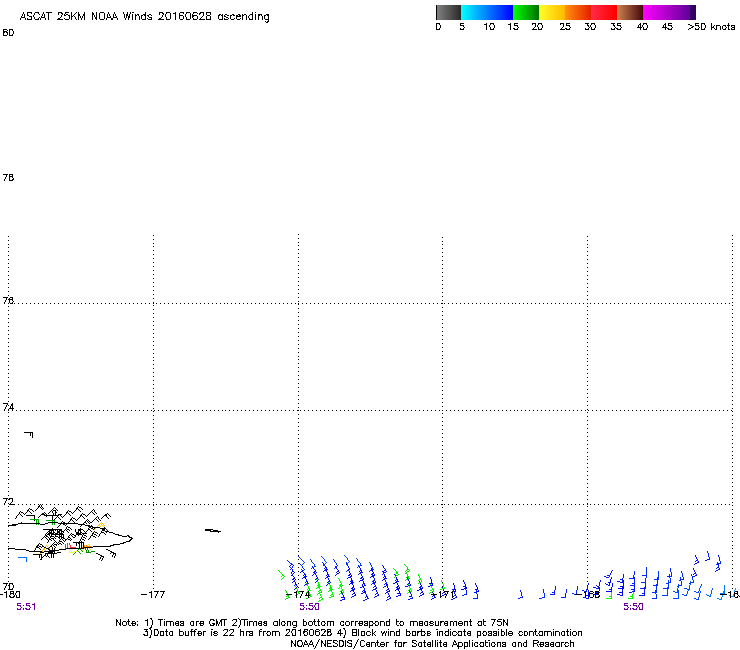Pick the red 30-35 knots color segment
Viewport: 740px width, 650px height.
(x=604, y=12)
